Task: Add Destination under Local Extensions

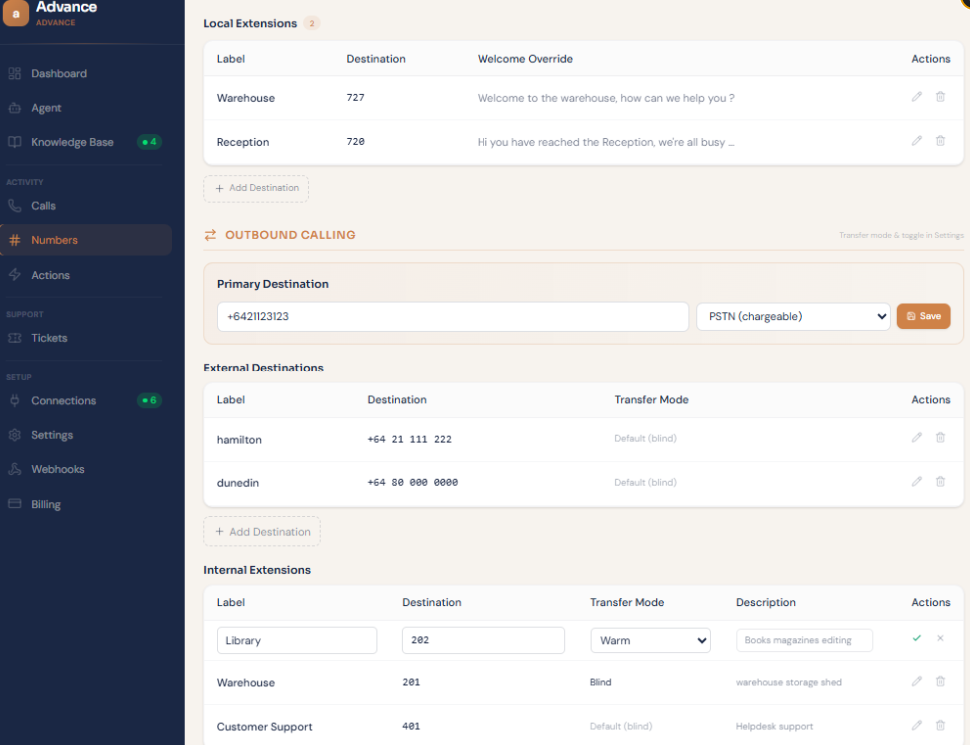Action: pos(256,188)
